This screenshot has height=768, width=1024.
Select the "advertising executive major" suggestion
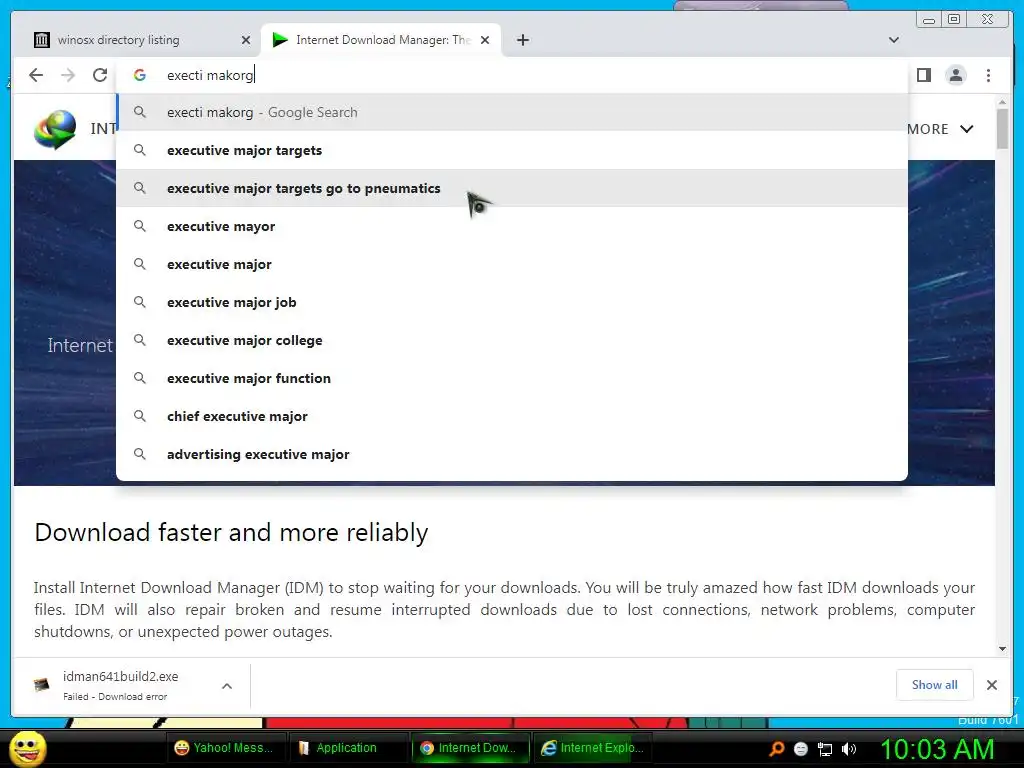point(512,454)
